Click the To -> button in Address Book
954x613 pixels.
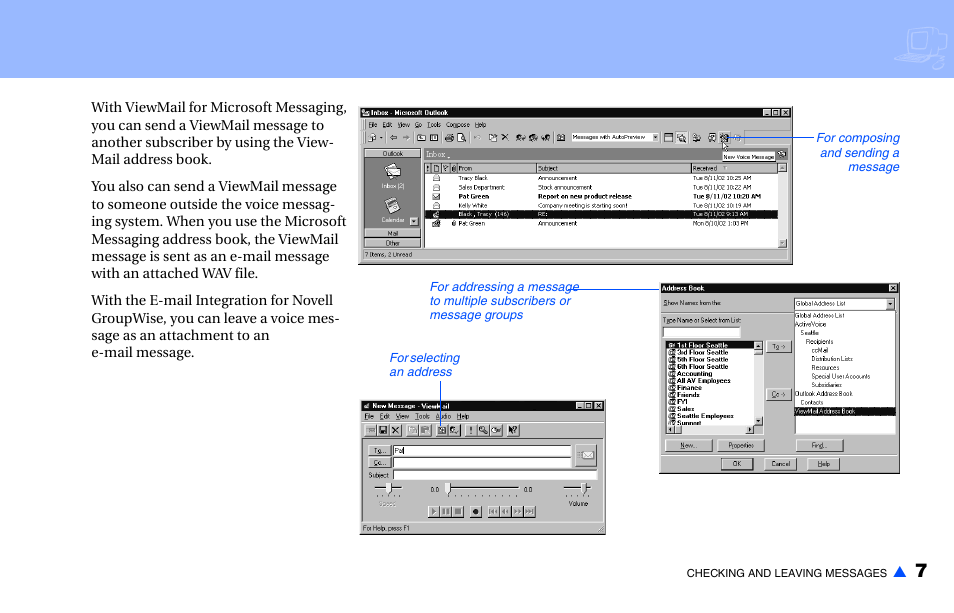pyautogui.click(x=778, y=347)
